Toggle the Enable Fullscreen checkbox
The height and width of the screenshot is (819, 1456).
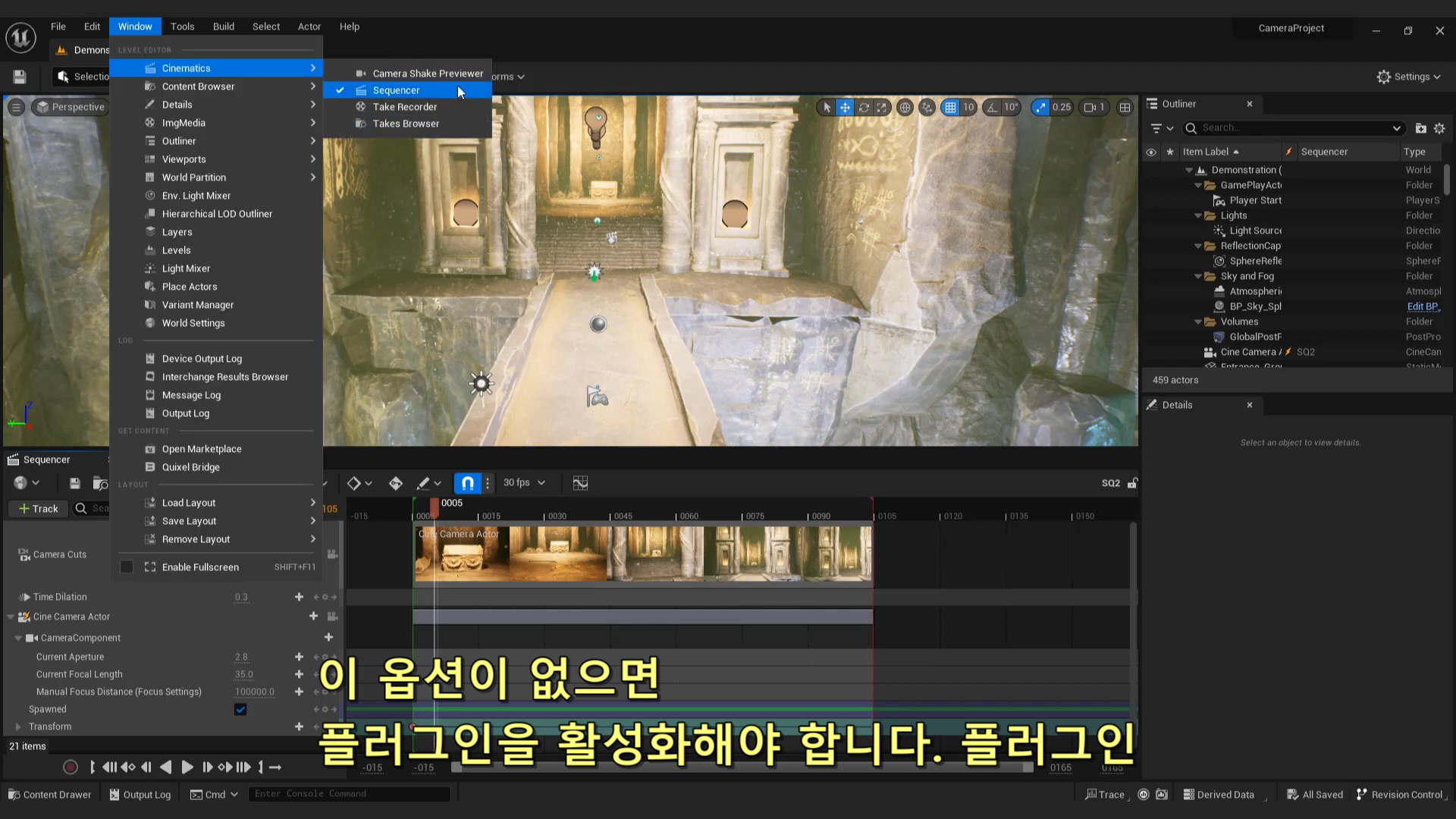pos(127,567)
